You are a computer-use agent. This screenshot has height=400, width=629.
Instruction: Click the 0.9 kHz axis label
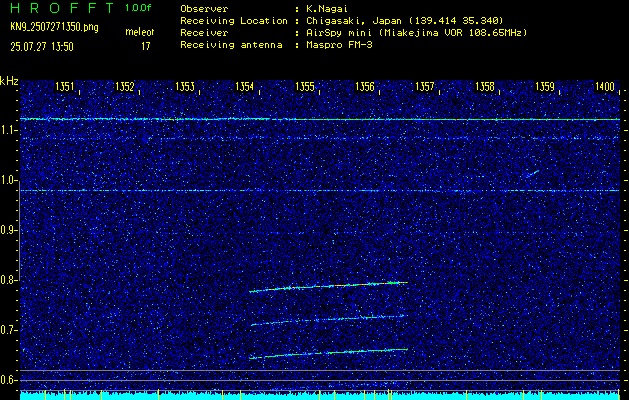pyautogui.click(x=8, y=230)
